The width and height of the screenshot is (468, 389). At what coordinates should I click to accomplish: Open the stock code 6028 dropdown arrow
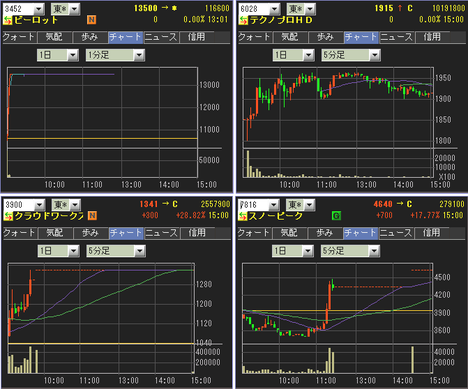click(275, 9)
